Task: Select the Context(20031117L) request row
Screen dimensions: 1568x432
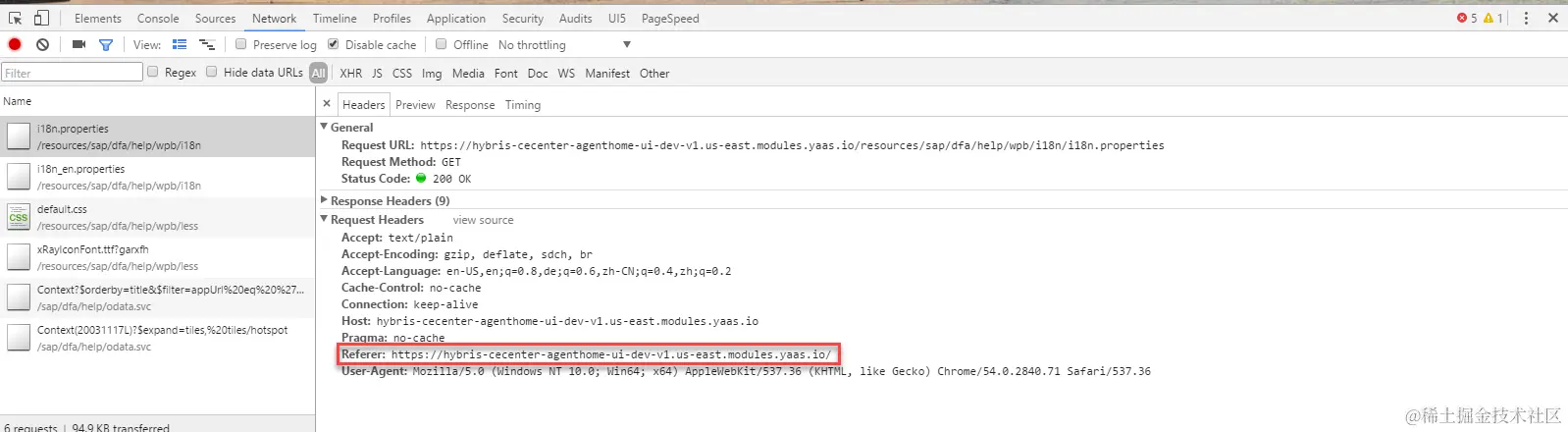Action: [157, 338]
